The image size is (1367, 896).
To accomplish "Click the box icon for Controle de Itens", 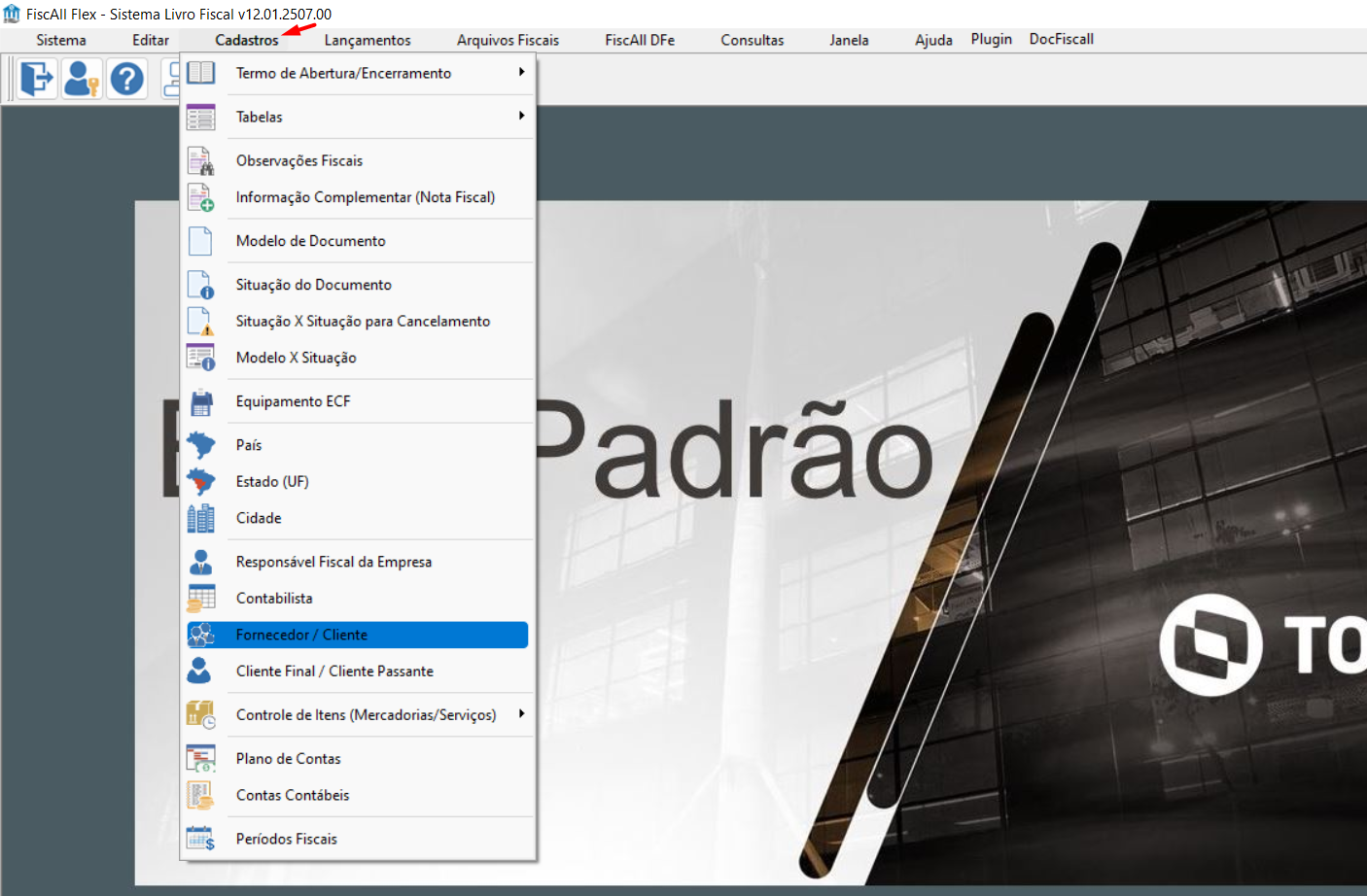I will coord(201,715).
